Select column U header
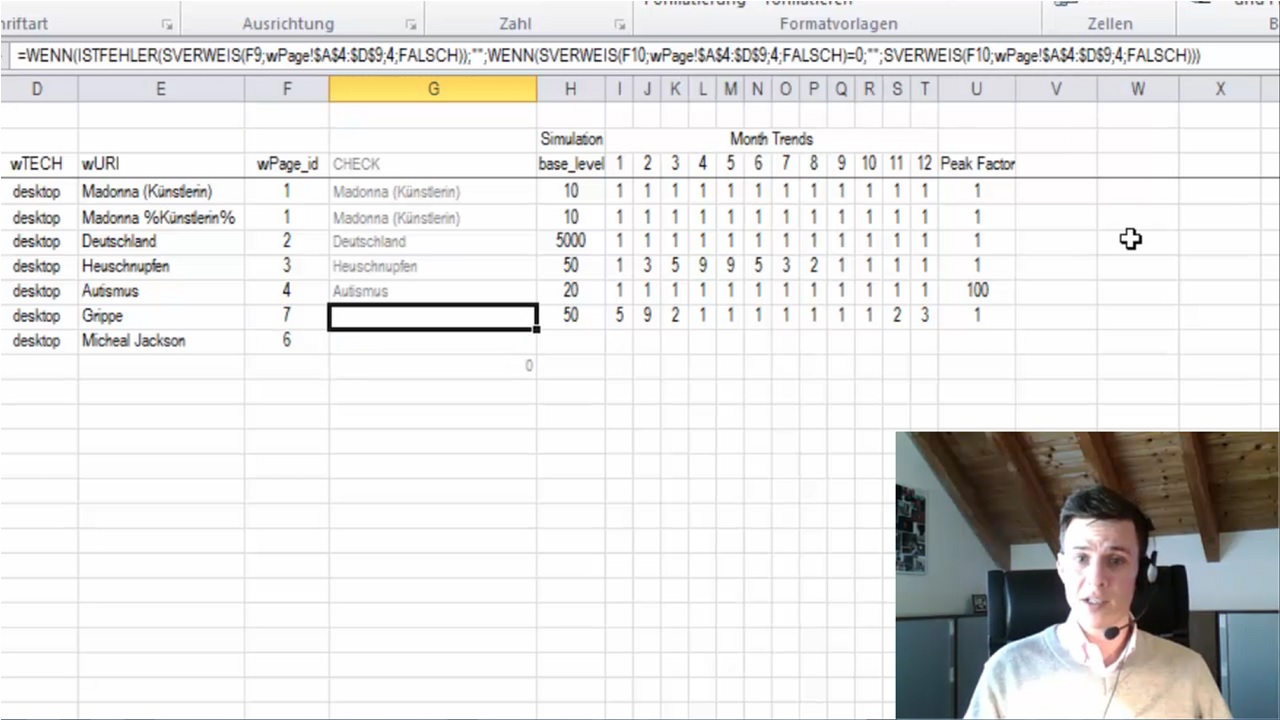The height and width of the screenshot is (720, 1280). (x=976, y=89)
